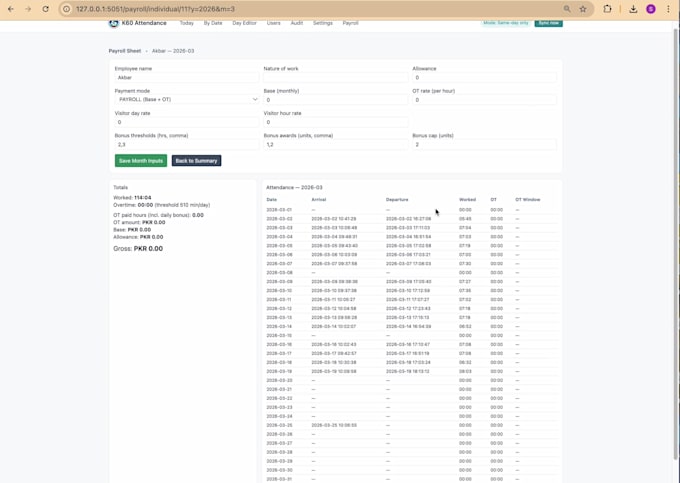
Task: Click the 2026-03-05 departure time cell
Action: (x=409, y=246)
